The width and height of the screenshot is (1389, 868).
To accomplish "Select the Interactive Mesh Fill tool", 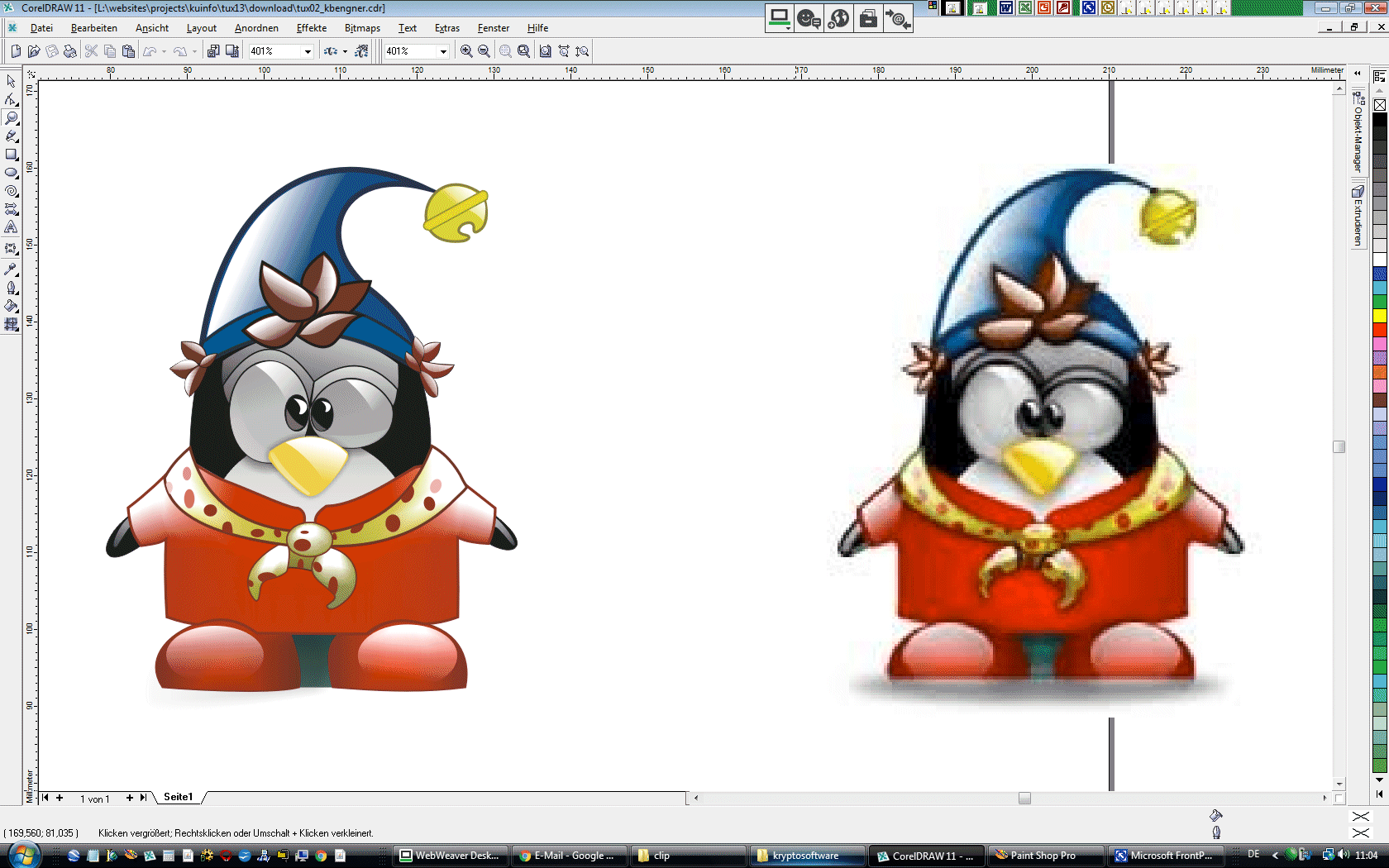I will [11, 324].
